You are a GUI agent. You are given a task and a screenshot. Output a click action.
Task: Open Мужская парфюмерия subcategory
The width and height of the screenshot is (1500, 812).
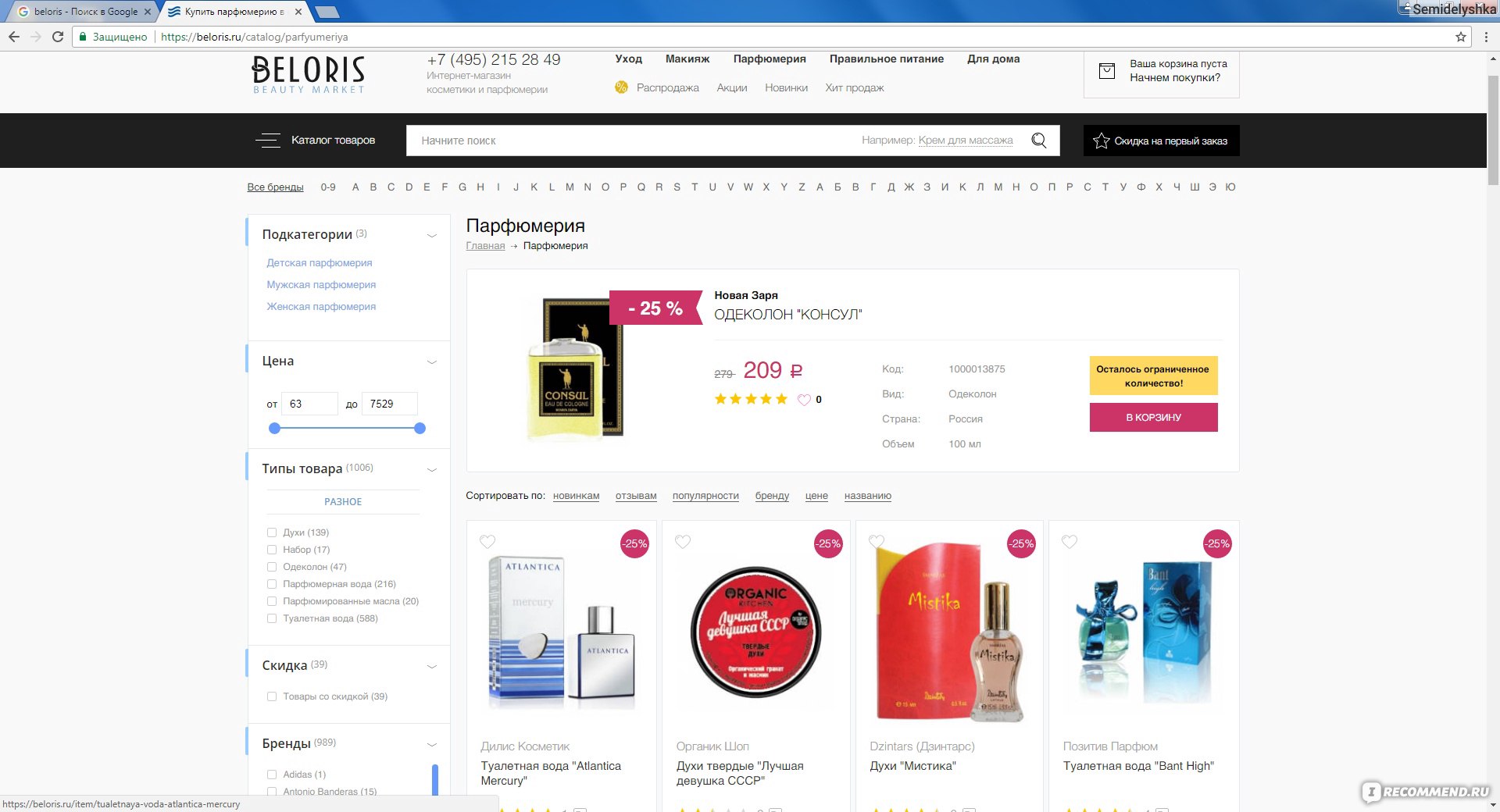[321, 284]
